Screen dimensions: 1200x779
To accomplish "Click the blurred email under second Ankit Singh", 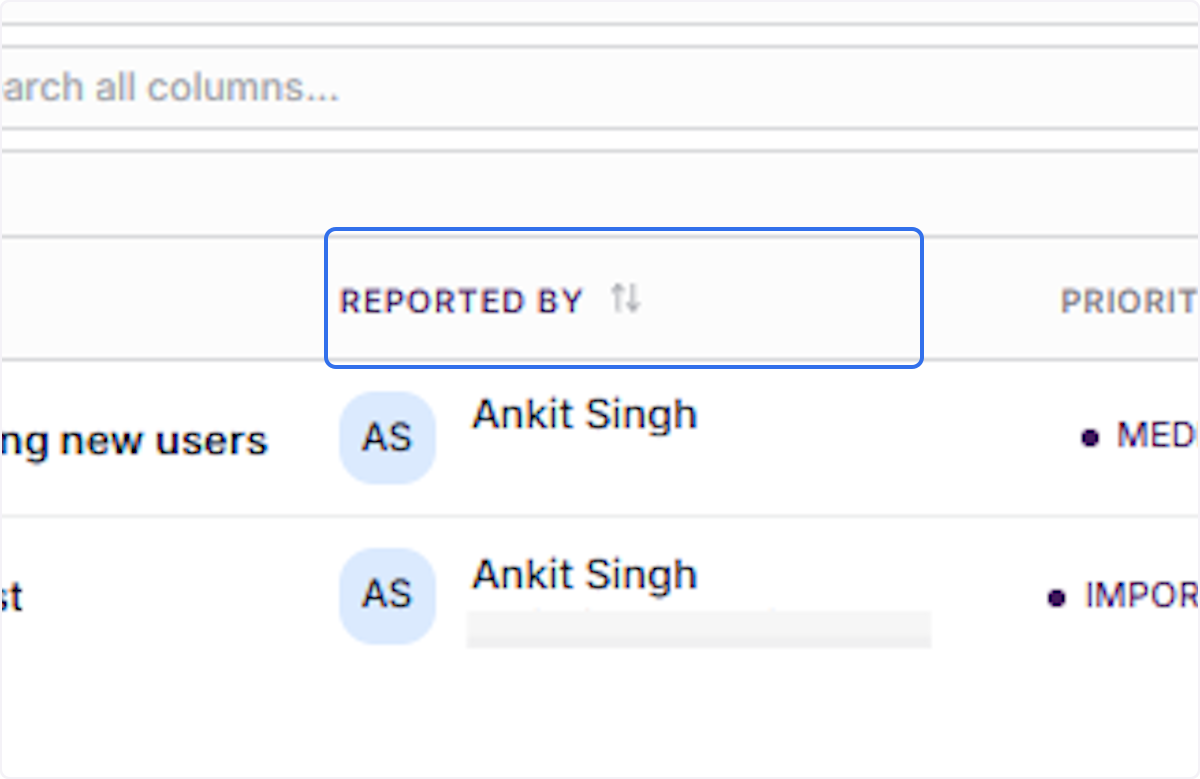I will [699, 628].
